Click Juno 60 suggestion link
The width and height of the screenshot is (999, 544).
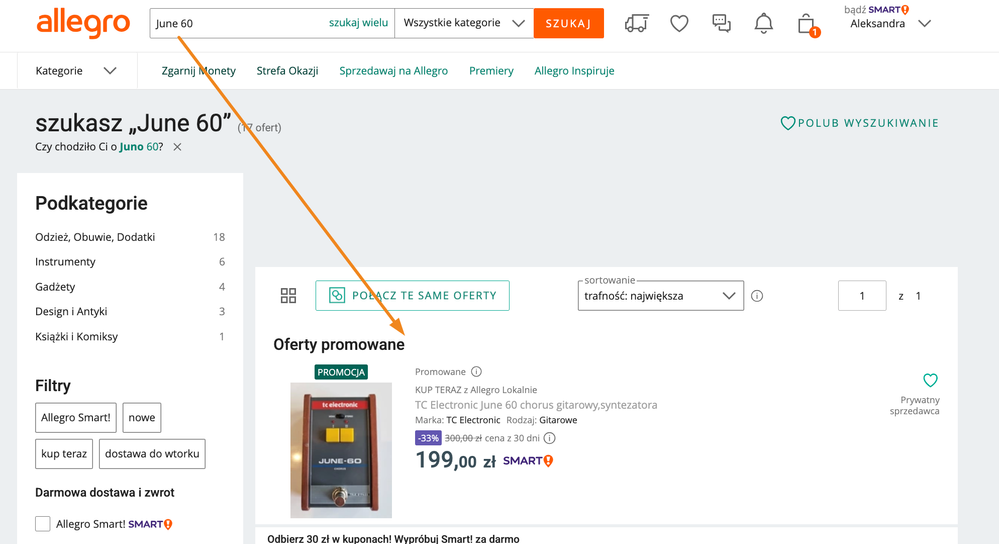(139, 147)
